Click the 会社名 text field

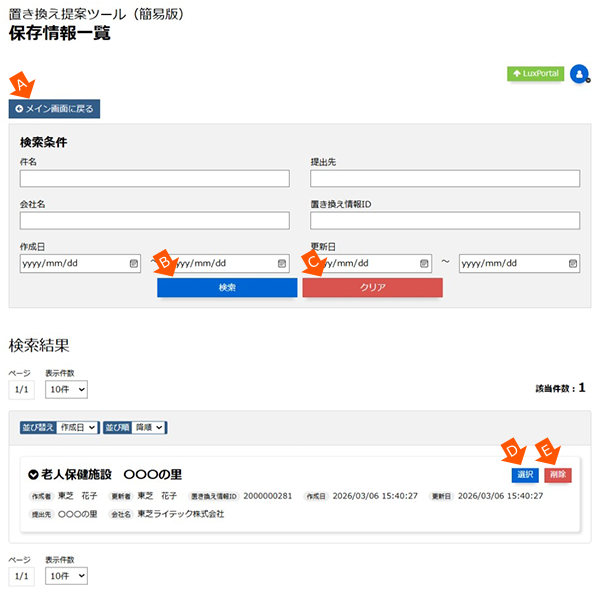click(x=154, y=221)
